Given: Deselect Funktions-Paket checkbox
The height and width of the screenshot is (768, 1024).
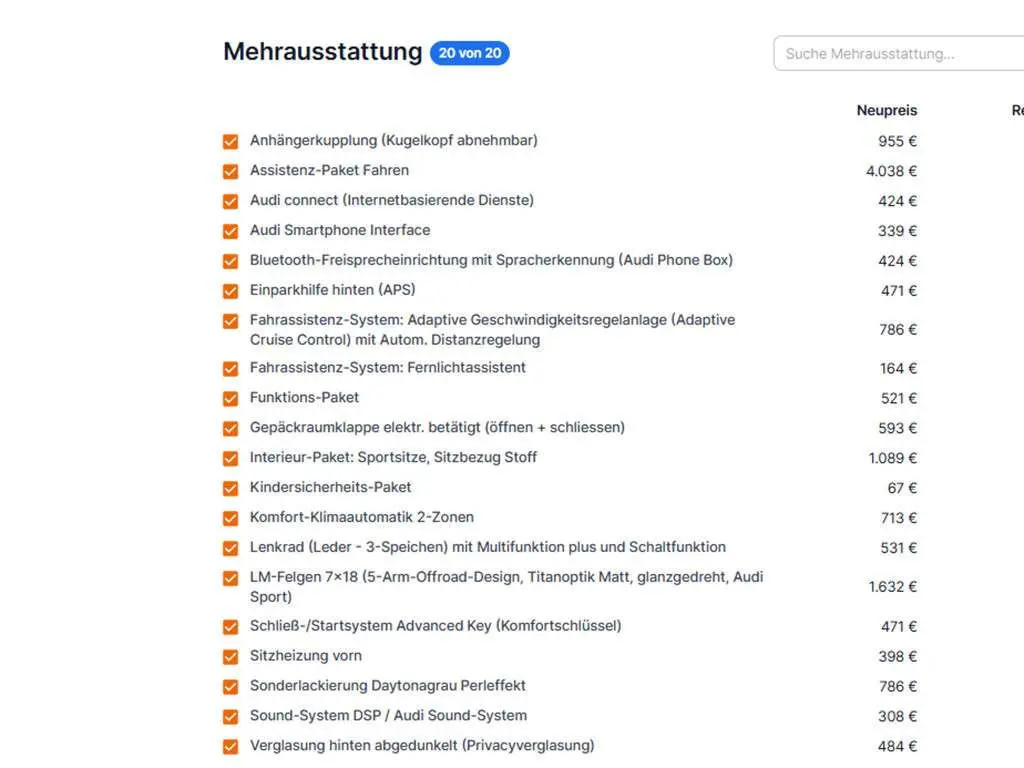Looking at the screenshot, I should point(231,399).
